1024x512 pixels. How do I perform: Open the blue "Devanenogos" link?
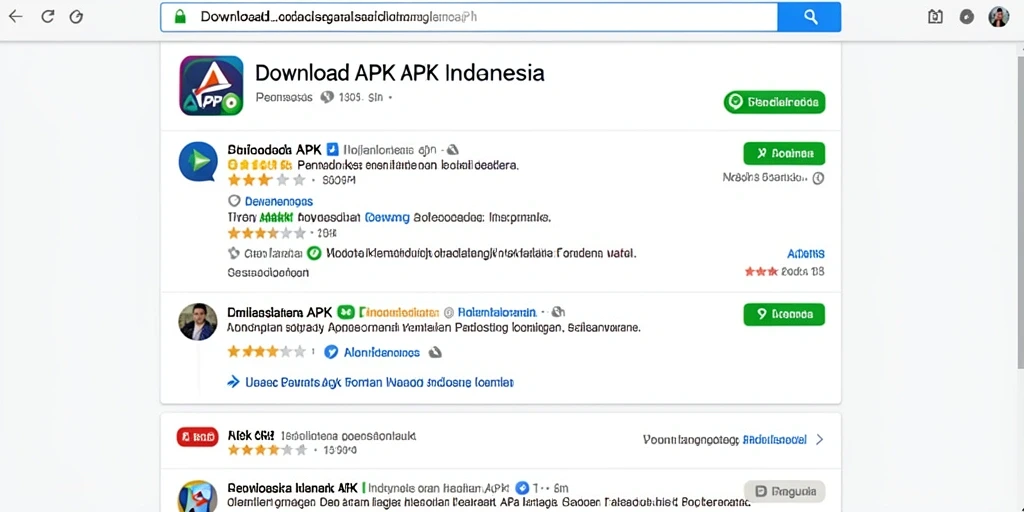tap(278, 201)
